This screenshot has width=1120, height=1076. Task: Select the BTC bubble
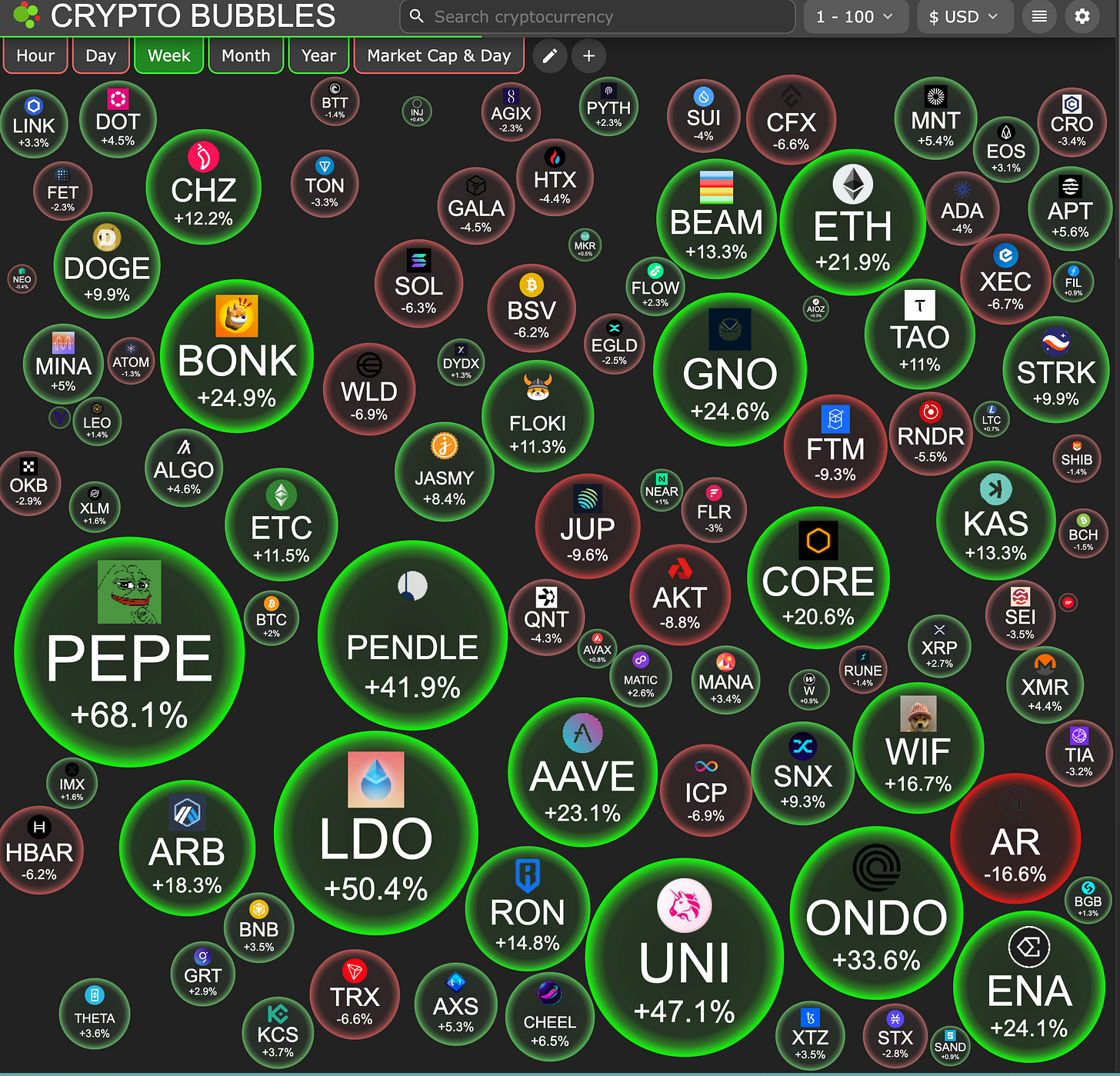(272, 618)
